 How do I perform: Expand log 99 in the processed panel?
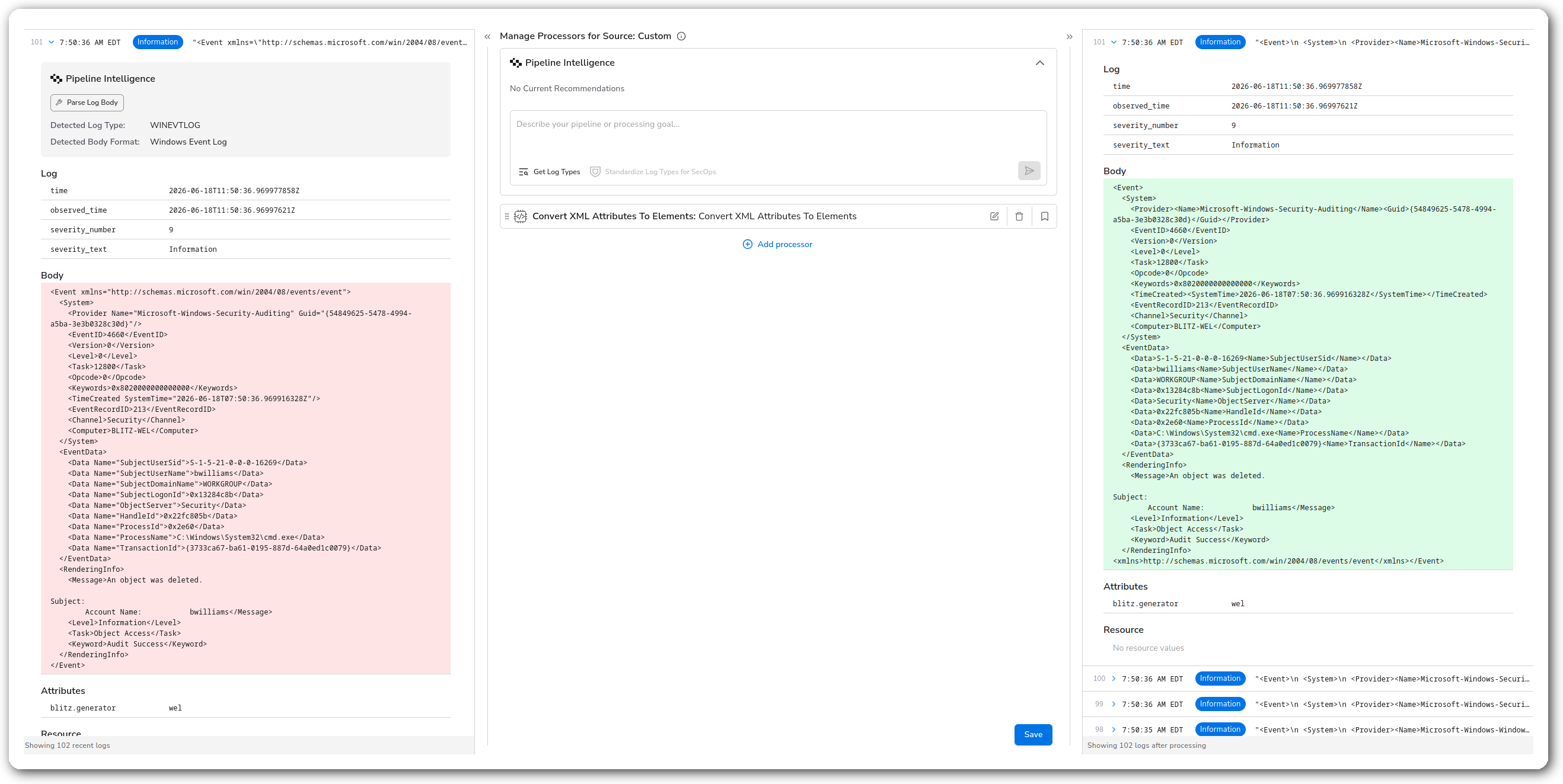coord(1114,704)
